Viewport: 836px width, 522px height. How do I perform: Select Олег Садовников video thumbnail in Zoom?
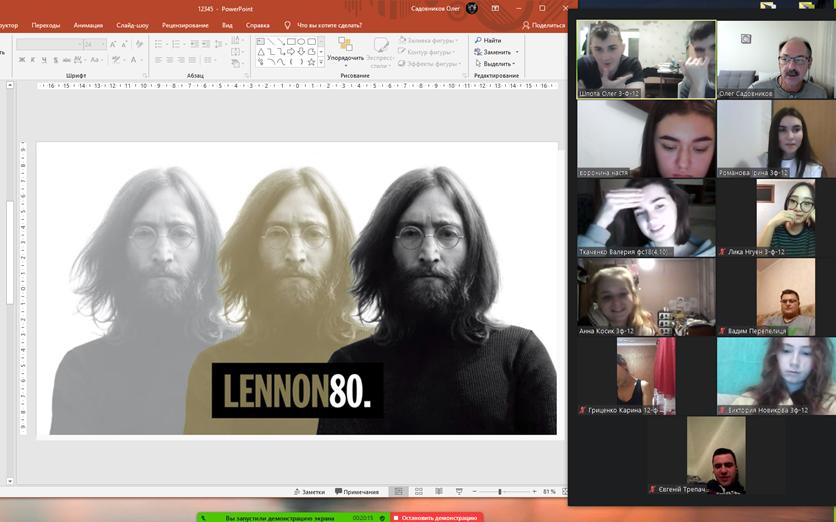pyautogui.click(x=776, y=59)
